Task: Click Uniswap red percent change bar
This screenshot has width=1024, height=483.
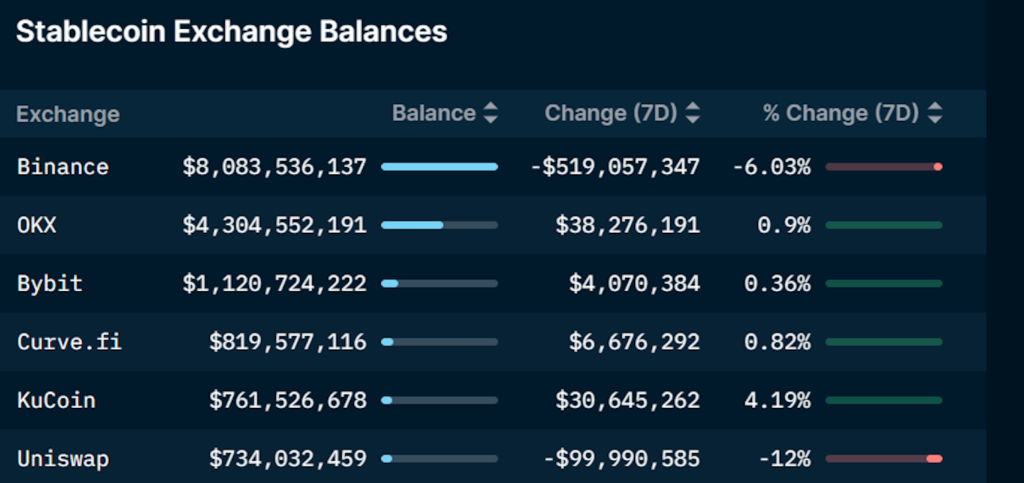Action: (884, 459)
